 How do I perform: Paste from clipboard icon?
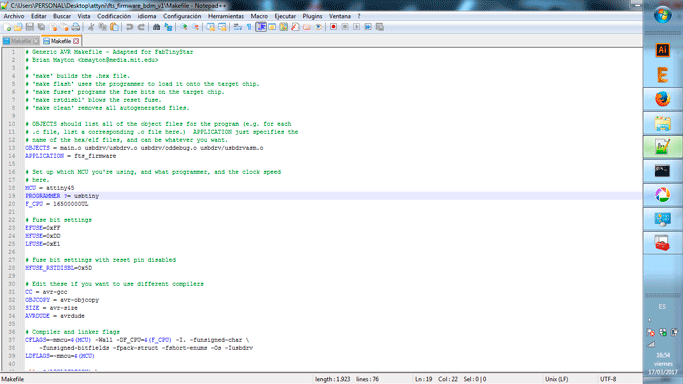pyautogui.click(x=114, y=27)
